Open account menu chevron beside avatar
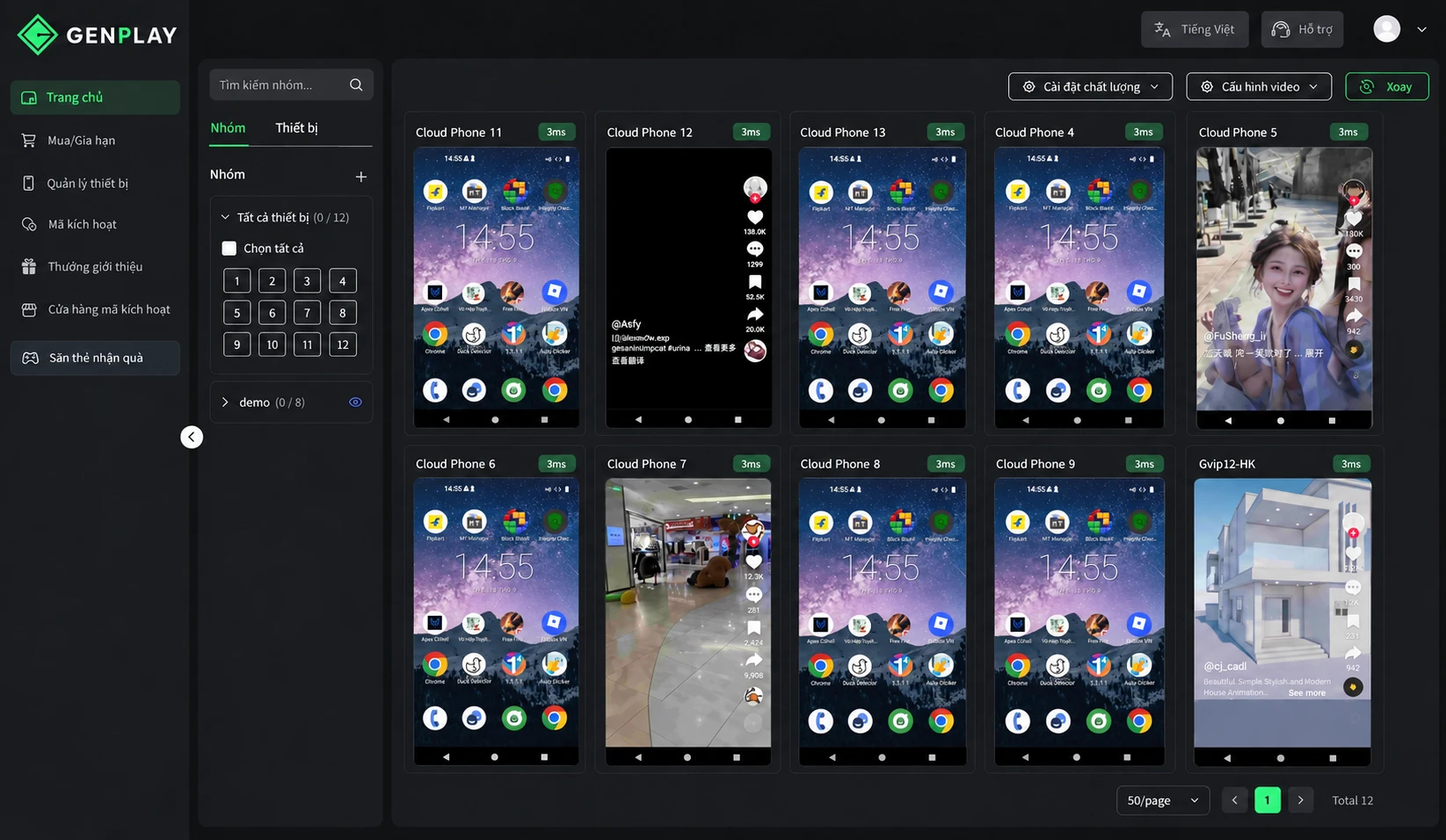The height and width of the screenshot is (840, 1446). tap(1421, 29)
